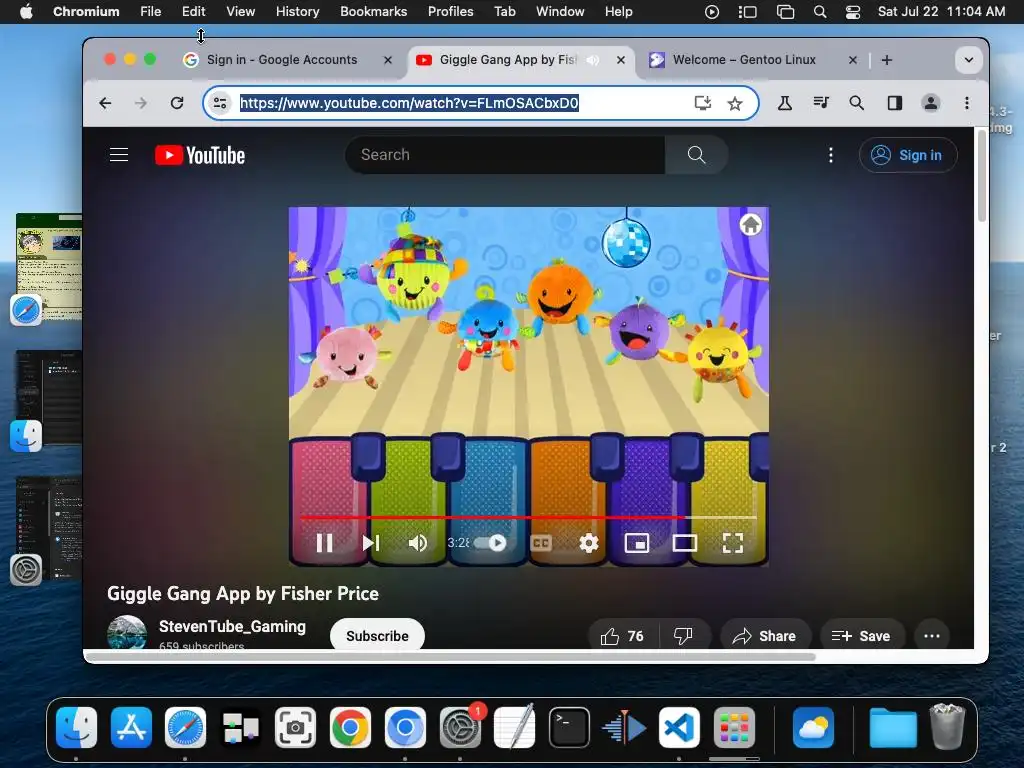Open video settings gear in player
This screenshot has height=768, width=1024.
pos(588,543)
